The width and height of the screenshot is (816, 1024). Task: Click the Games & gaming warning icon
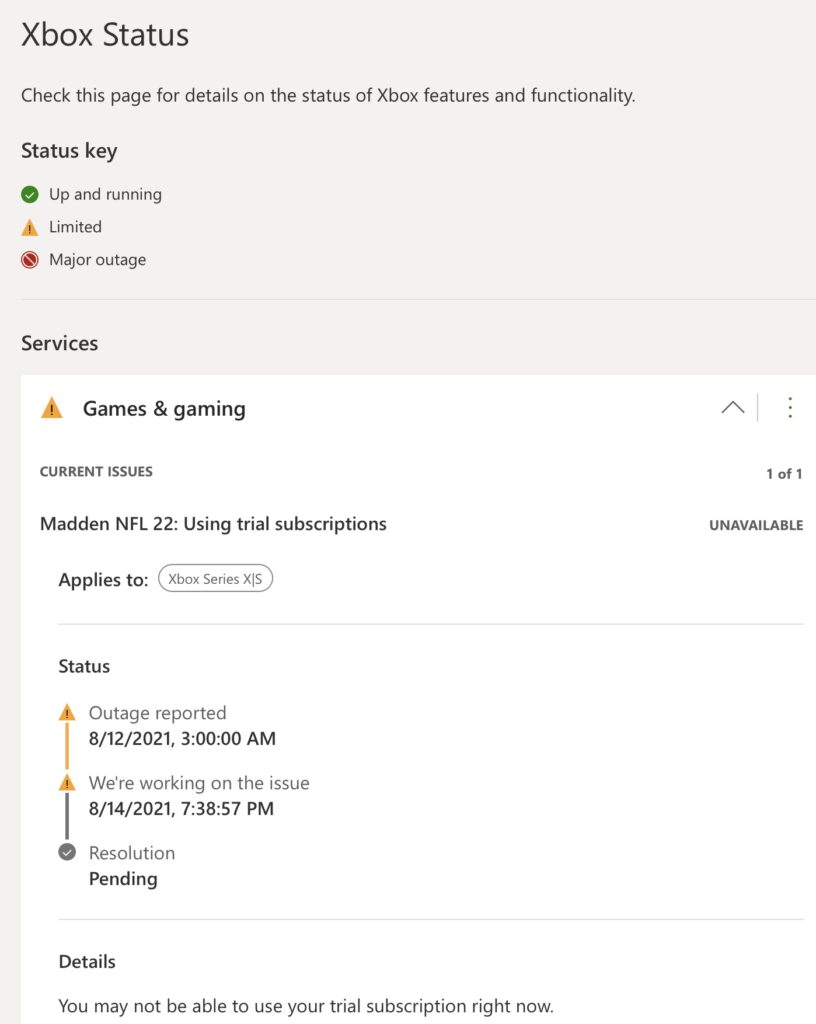[51, 408]
